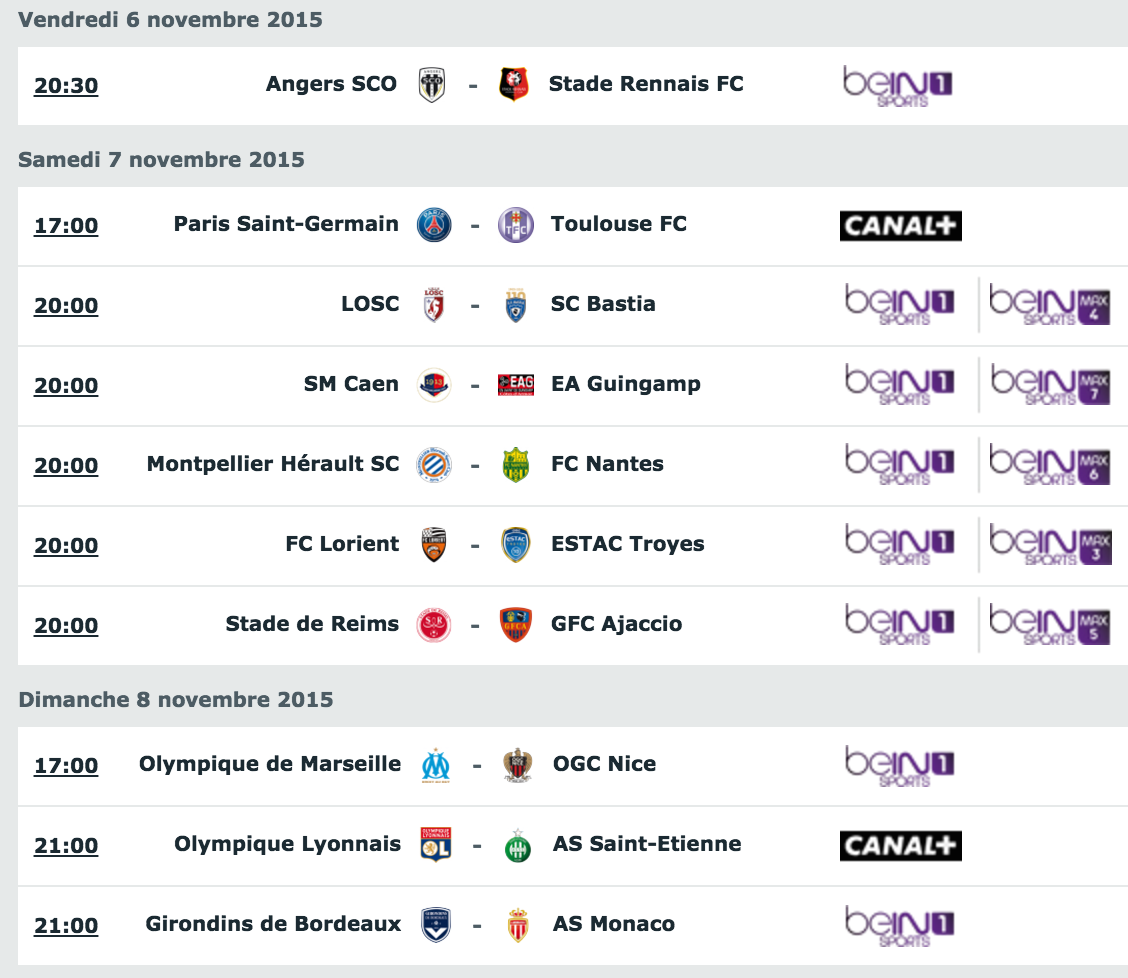Image resolution: width=1128 pixels, height=978 pixels.
Task: Click the AS Monaco crest
Action: (518, 925)
